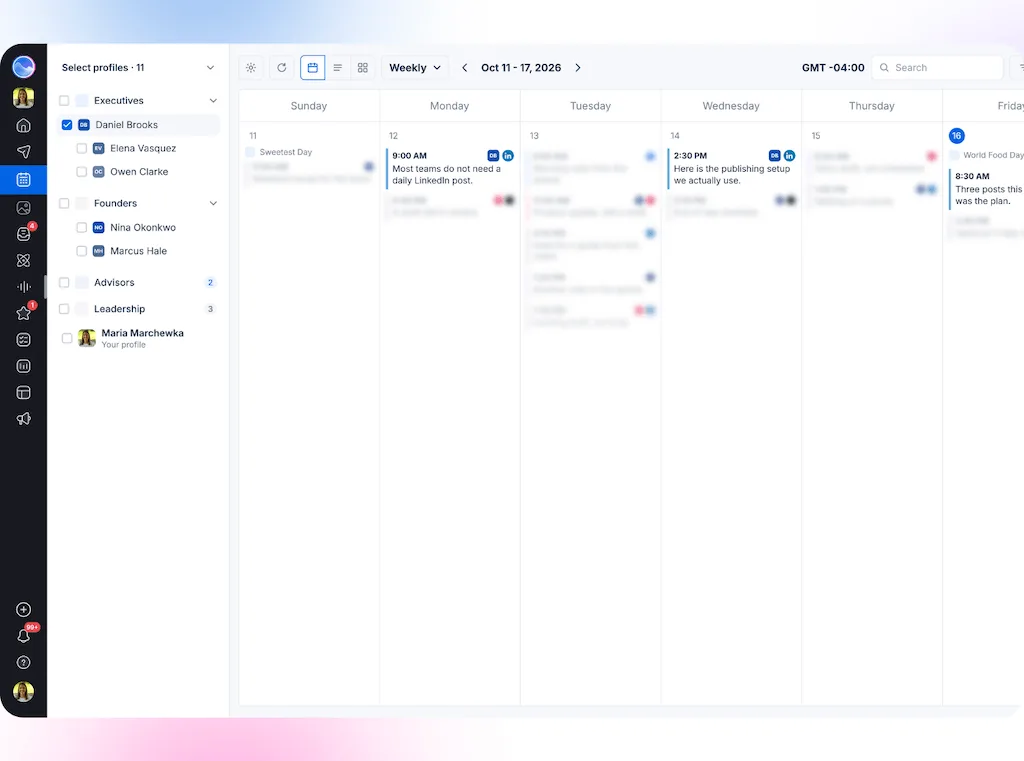This screenshot has height=761, width=1024.
Task: Check the Elena Vasquez profile checkbox
Action: (x=82, y=148)
